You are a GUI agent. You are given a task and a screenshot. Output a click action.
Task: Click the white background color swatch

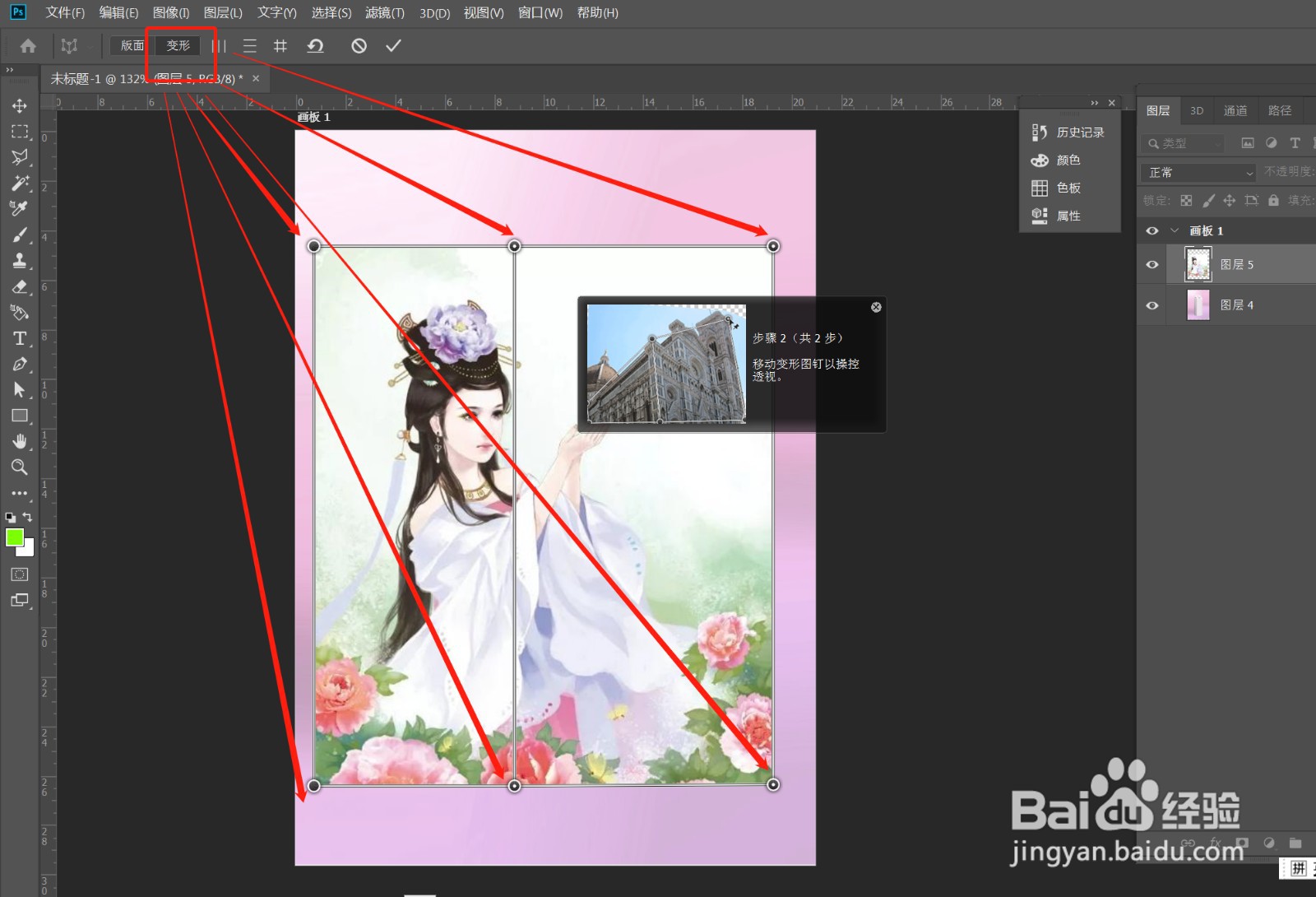29,550
